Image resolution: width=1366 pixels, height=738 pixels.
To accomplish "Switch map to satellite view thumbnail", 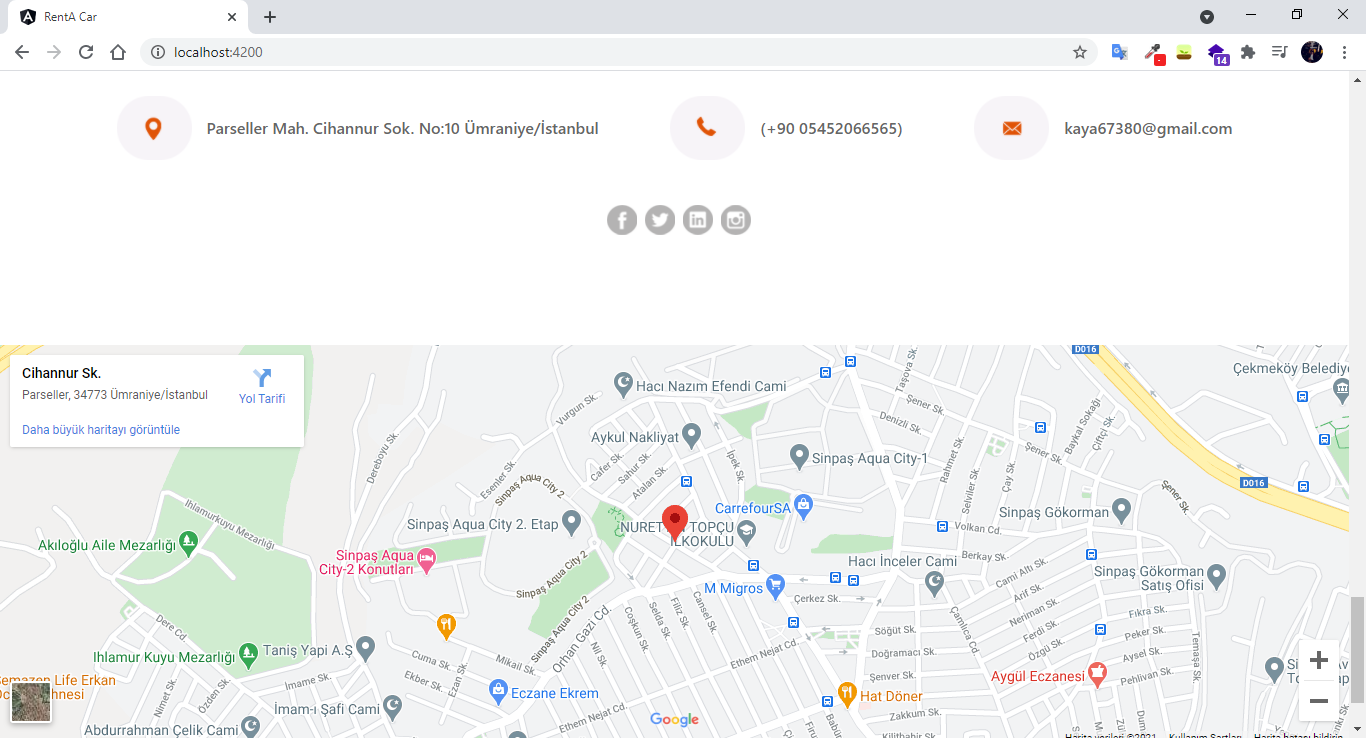I will tap(31, 702).
